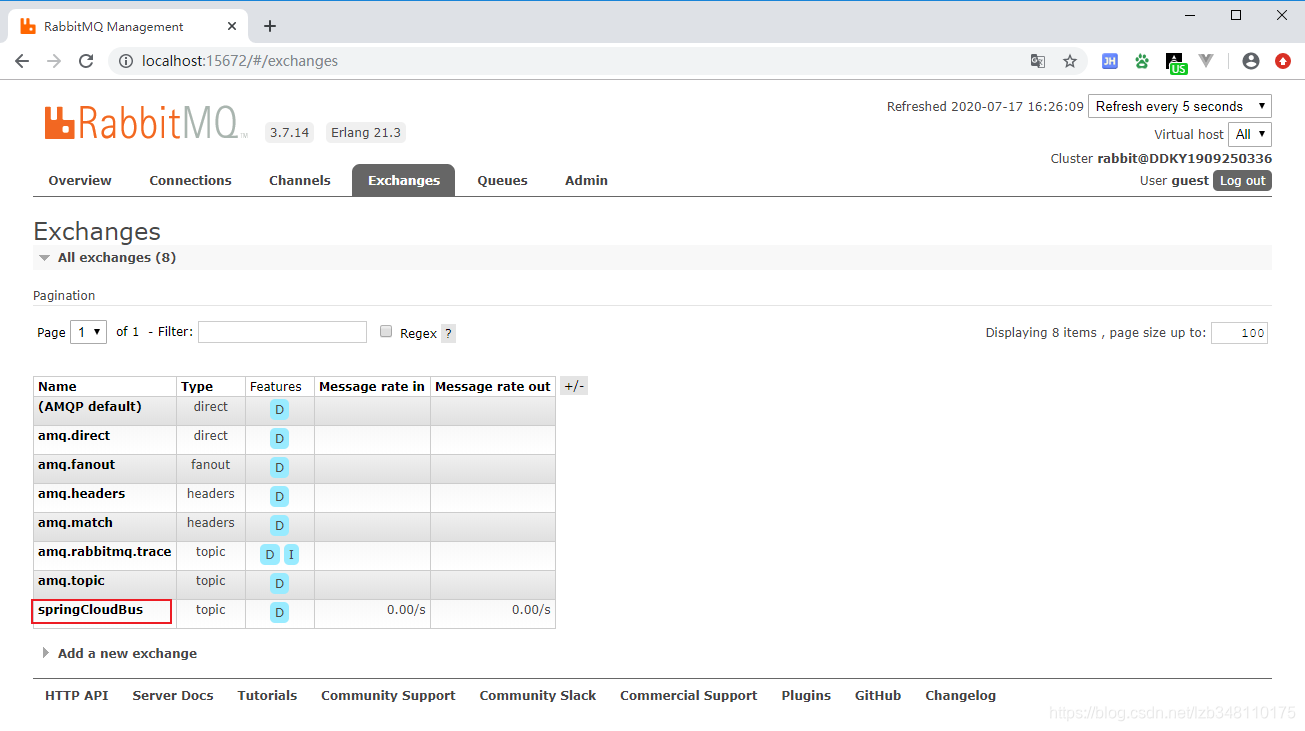Bookmark this page with the star icon

[x=1070, y=61]
